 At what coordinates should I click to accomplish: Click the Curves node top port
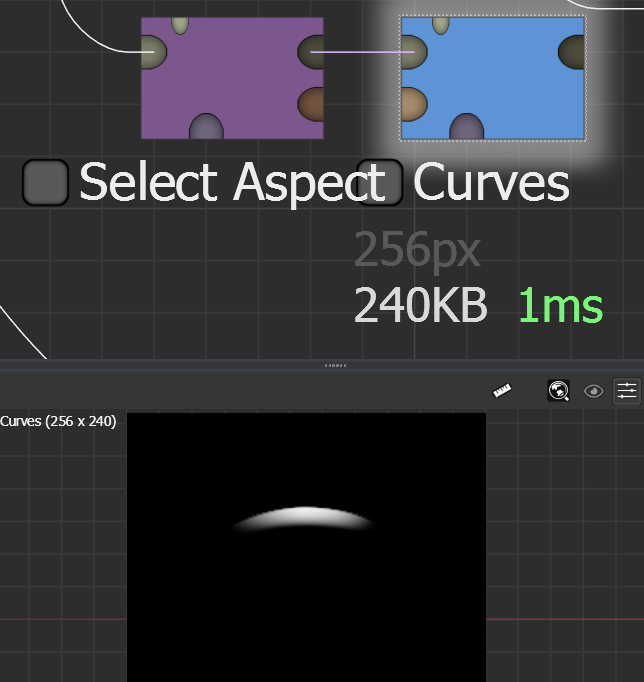pyautogui.click(x=440, y=26)
